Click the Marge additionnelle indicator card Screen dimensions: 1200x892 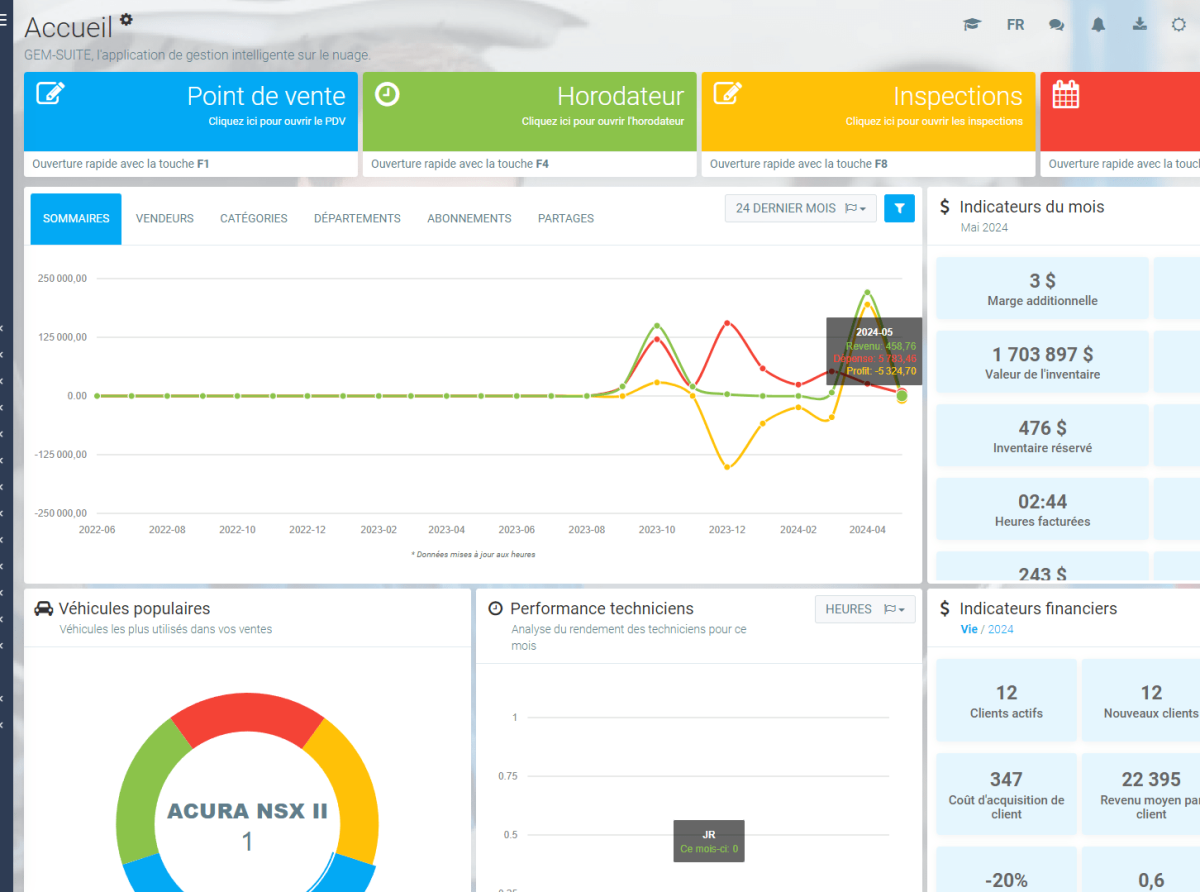point(1042,289)
